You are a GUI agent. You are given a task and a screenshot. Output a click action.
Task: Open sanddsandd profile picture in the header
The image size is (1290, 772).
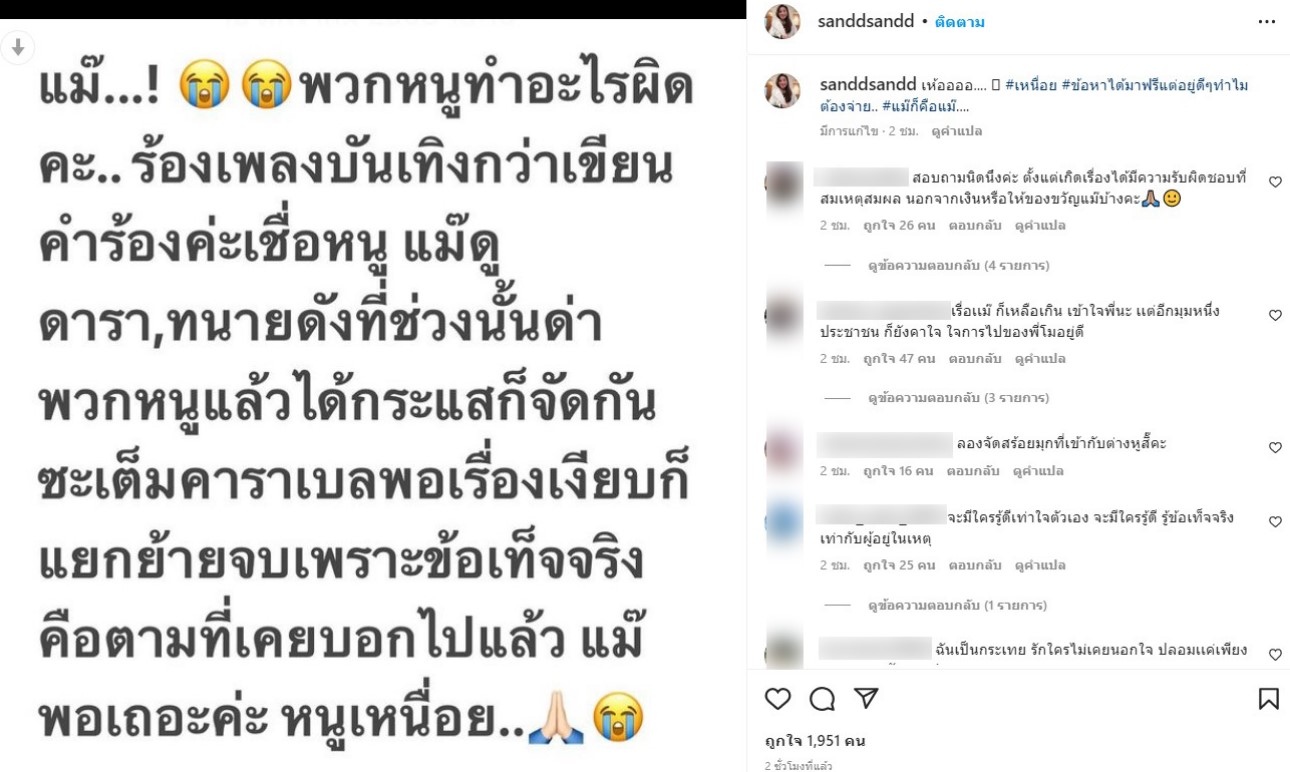tap(782, 21)
